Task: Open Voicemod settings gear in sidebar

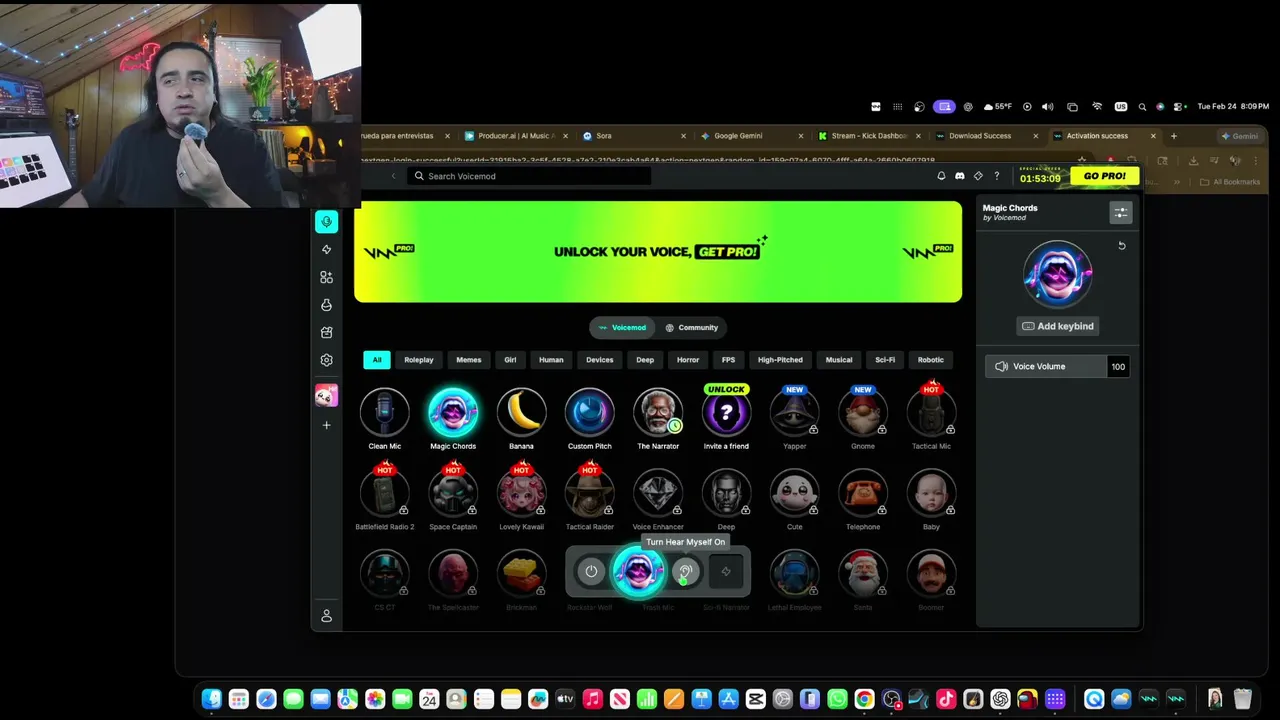Action: [326, 360]
